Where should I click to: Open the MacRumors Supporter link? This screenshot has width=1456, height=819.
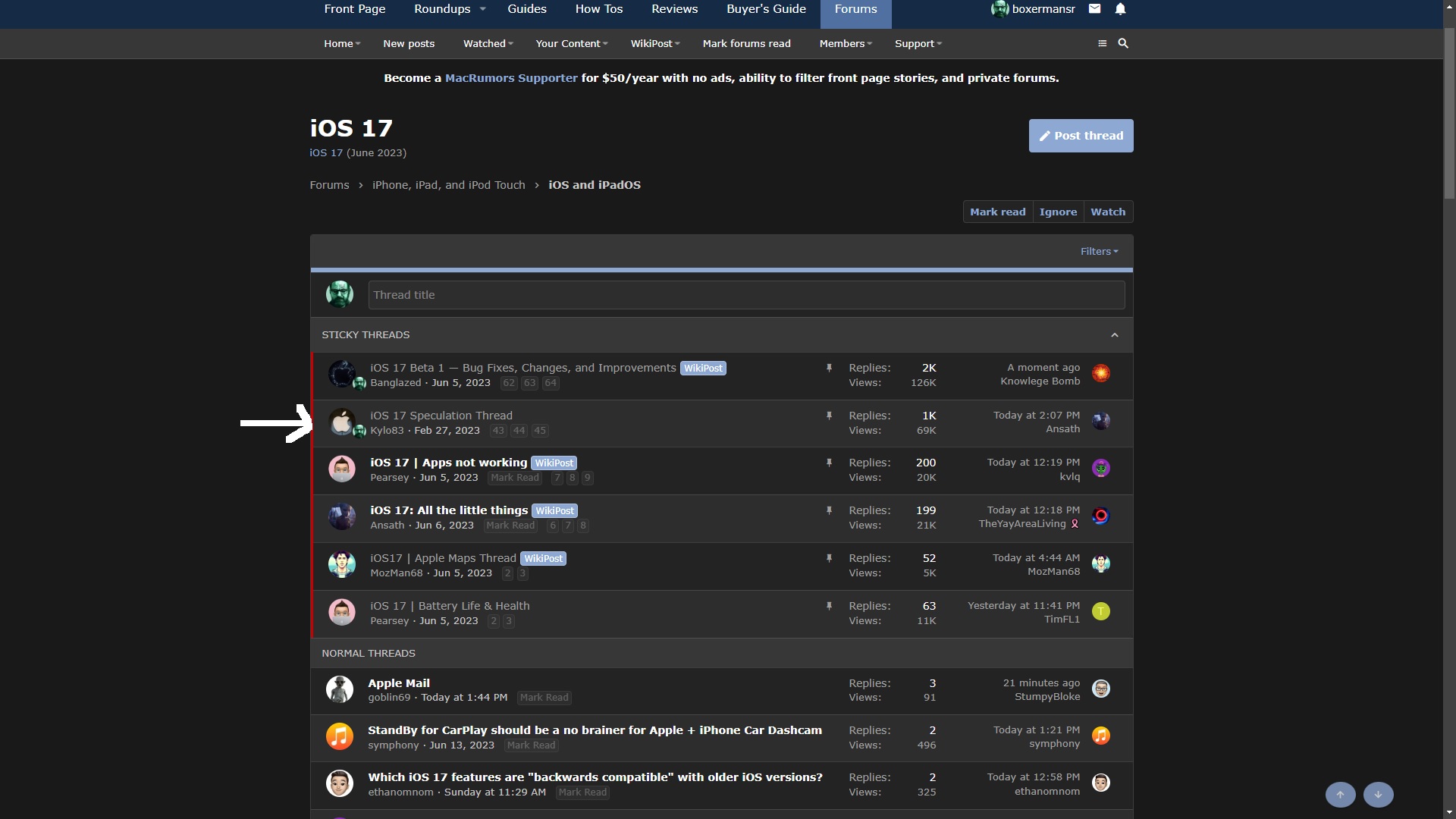pyautogui.click(x=510, y=78)
